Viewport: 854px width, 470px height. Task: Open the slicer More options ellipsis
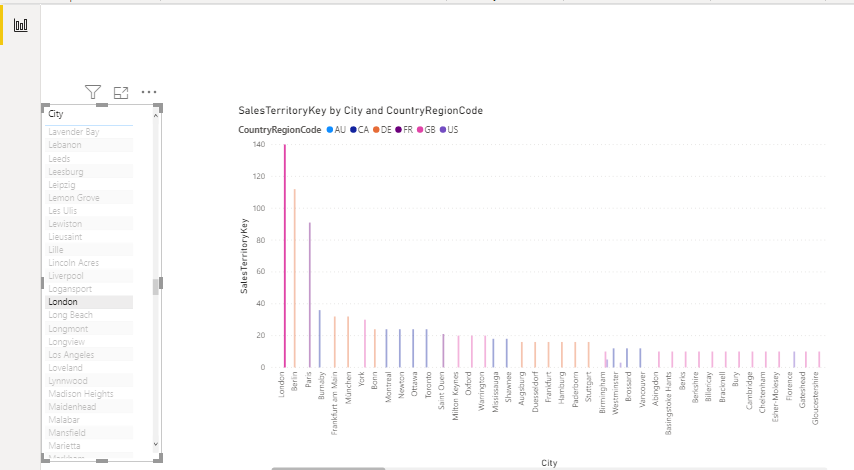149,93
